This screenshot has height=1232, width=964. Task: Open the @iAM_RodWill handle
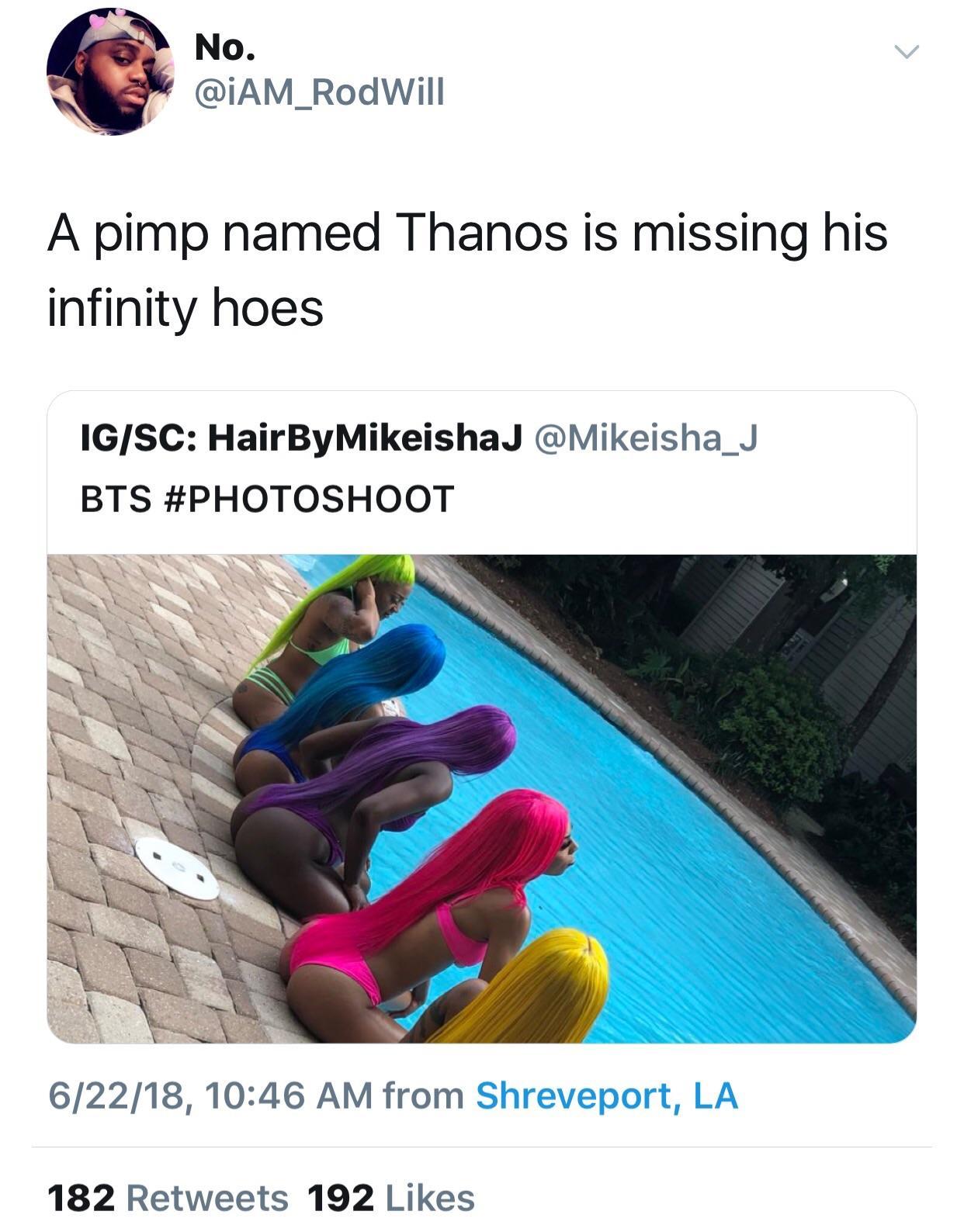click(x=320, y=92)
